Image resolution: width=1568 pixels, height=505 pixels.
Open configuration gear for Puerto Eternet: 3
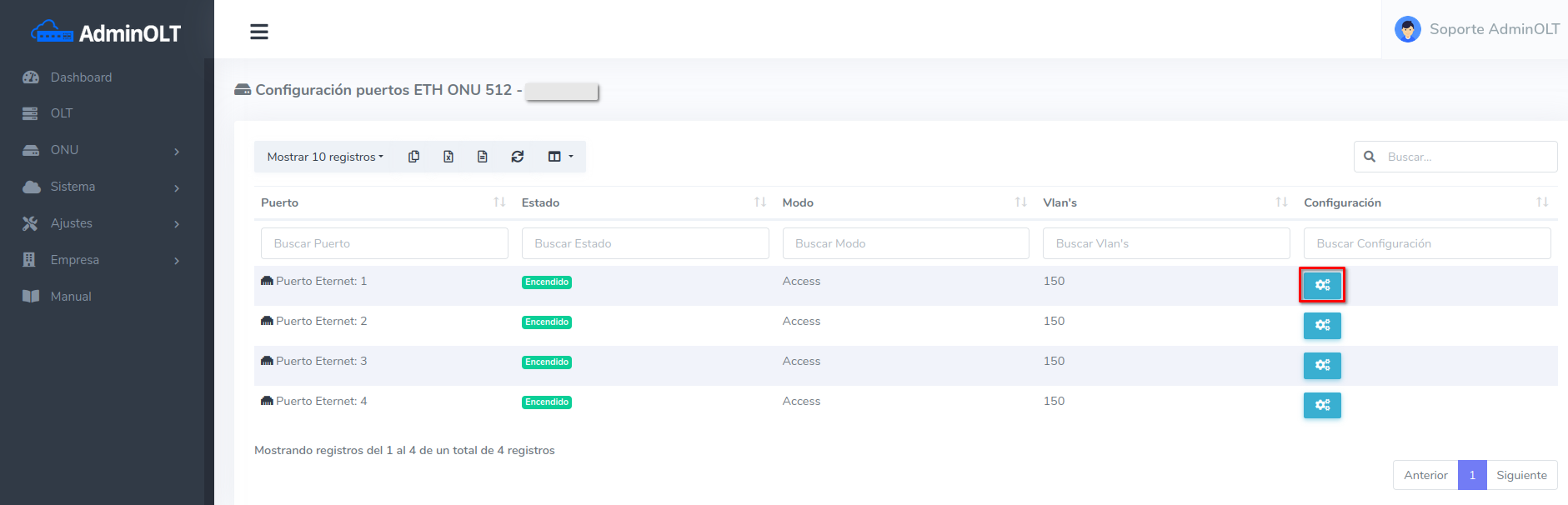(x=1322, y=365)
